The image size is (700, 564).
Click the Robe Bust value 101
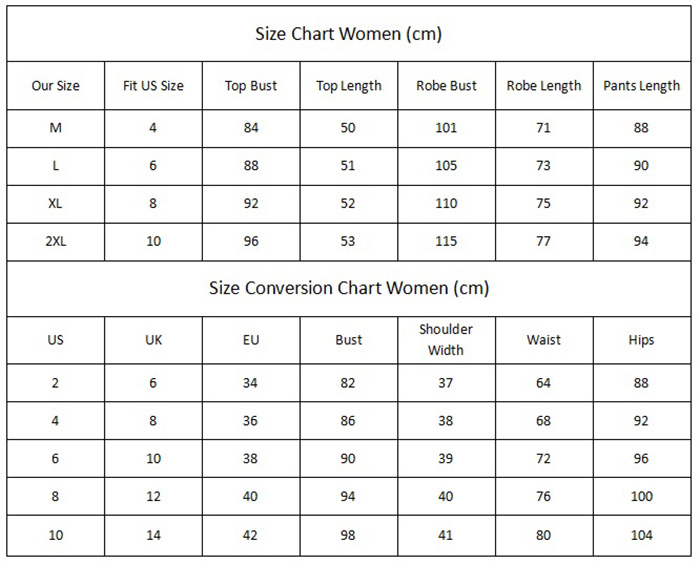click(x=446, y=128)
